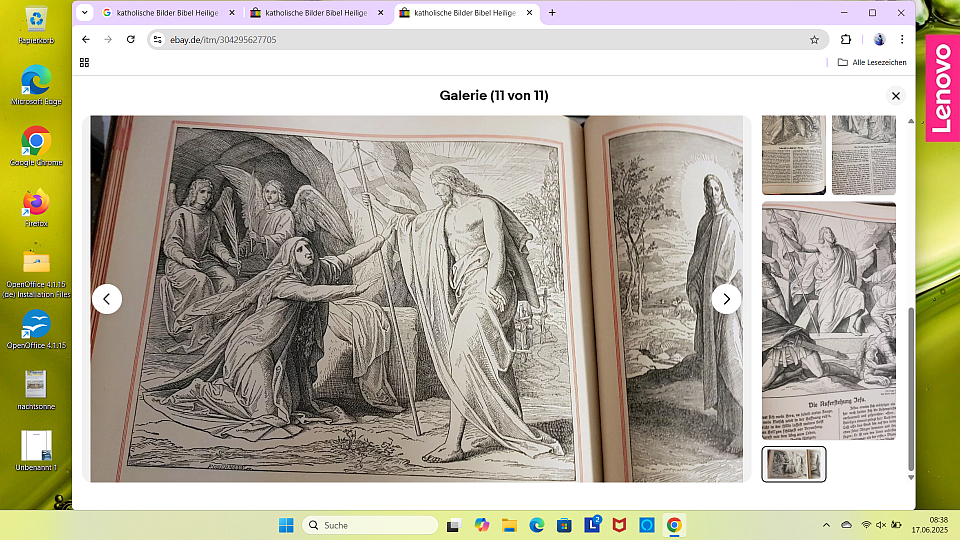This screenshot has height=540, width=960.
Task: Open the Windows Start menu
Action: [286, 525]
